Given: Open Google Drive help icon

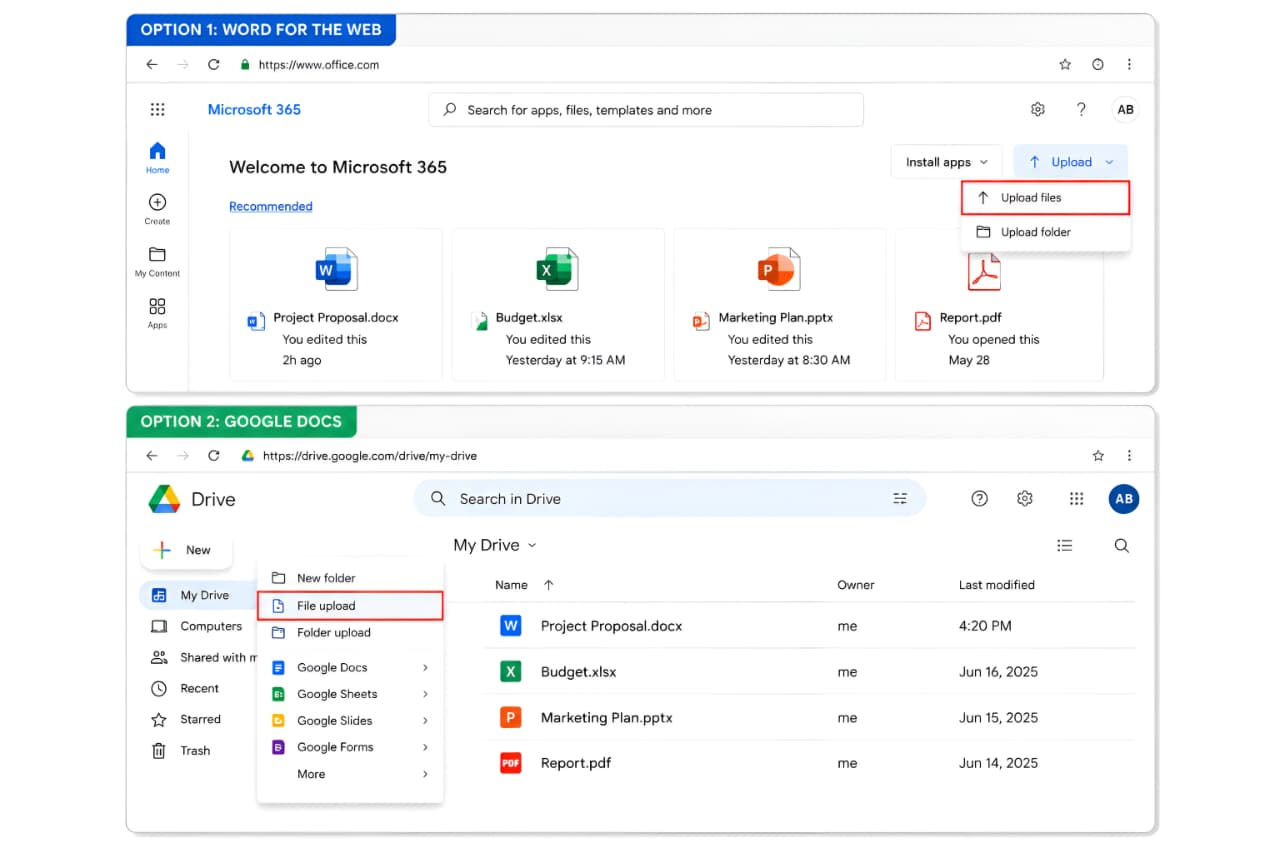Looking at the screenshot, I should point(980,498).
